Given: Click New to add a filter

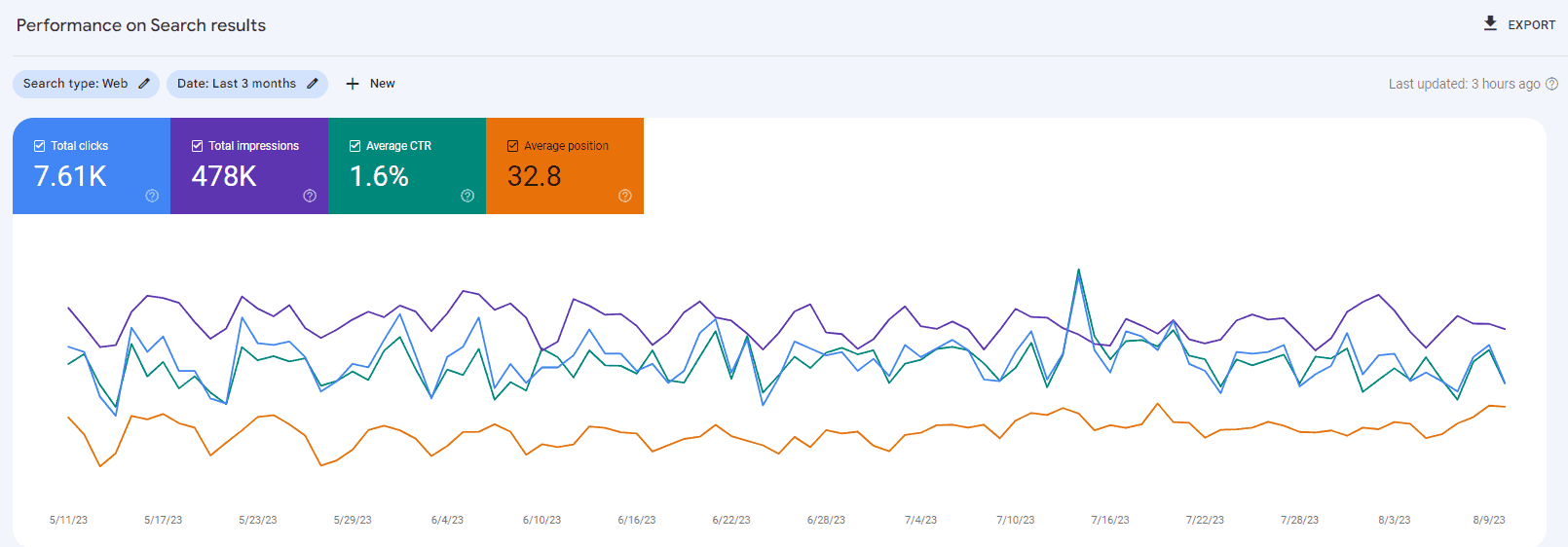Looking at the screenshot, I should pyautogui.click(x=382, y=84).
